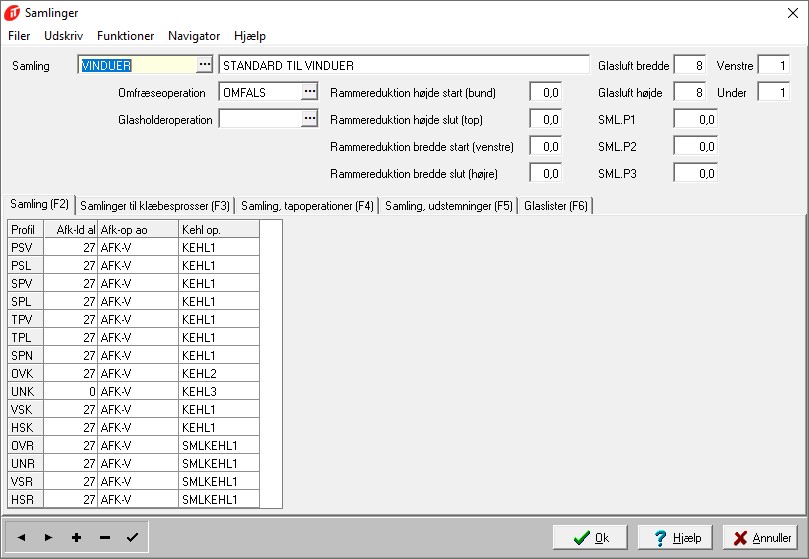The height and width of the screenshot is (559, 809).
Task: Click AFK-V cell in VSR row
Action: [138, 482]
